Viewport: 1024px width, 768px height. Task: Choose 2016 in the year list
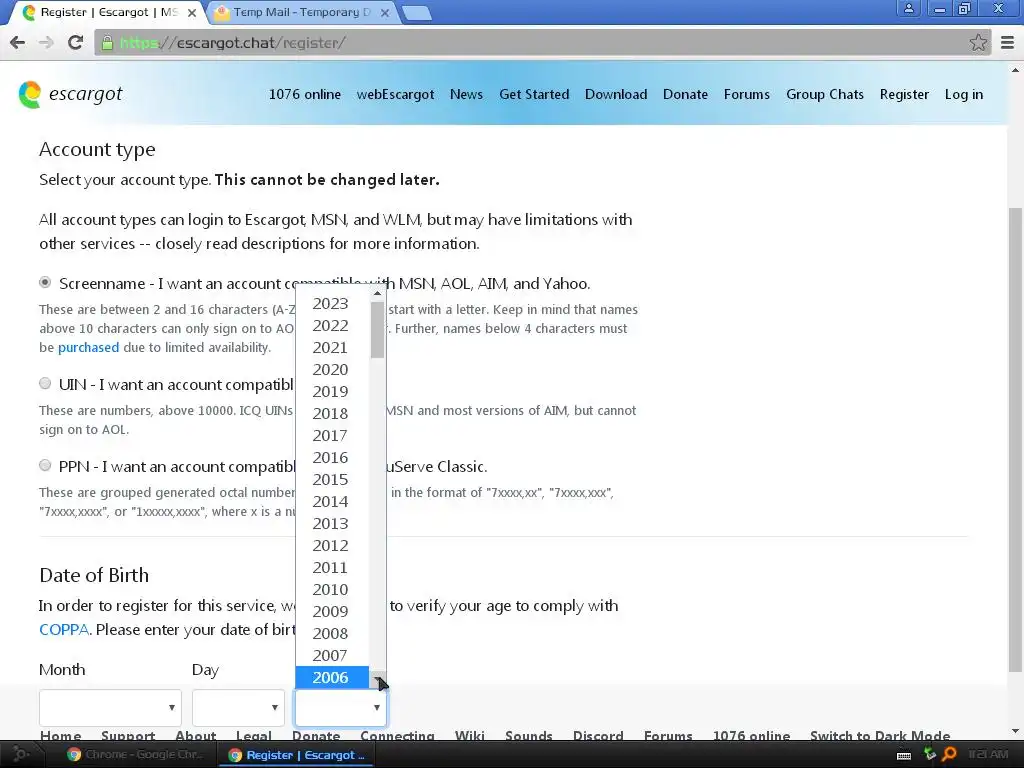pos(332,458)
